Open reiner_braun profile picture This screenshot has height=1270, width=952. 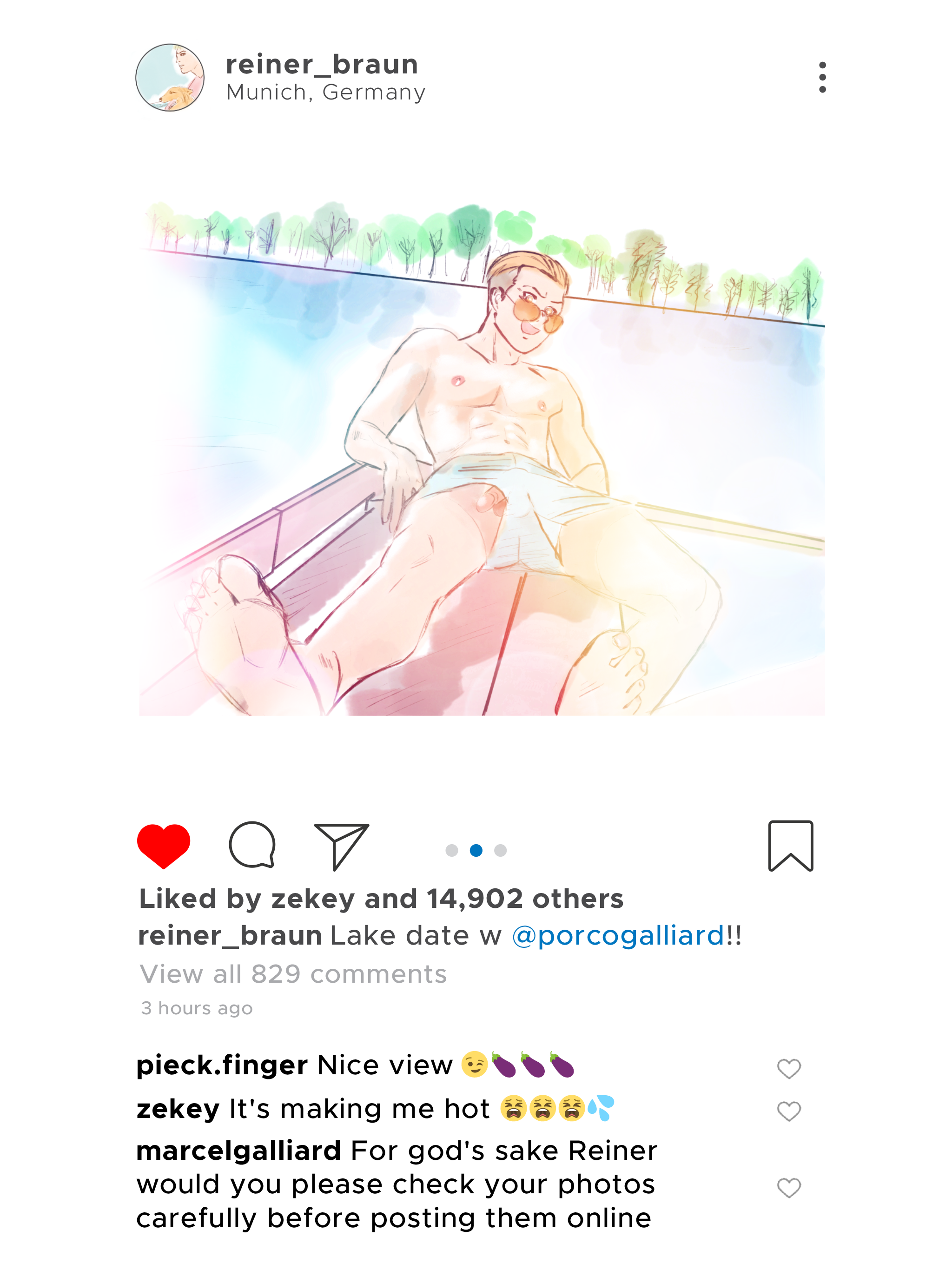169,78
